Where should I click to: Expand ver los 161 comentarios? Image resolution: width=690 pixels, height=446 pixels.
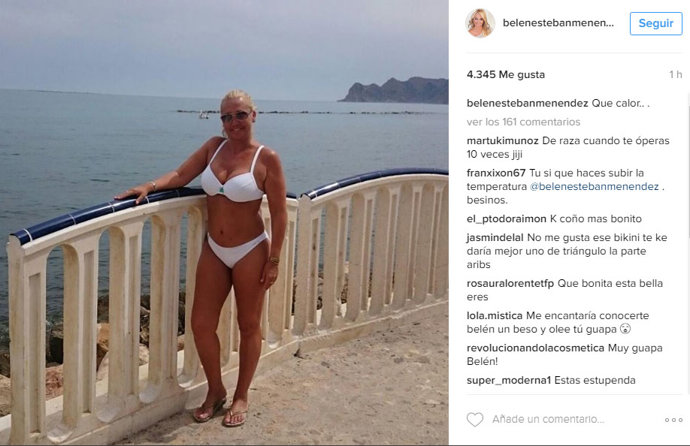click(524, 122)
